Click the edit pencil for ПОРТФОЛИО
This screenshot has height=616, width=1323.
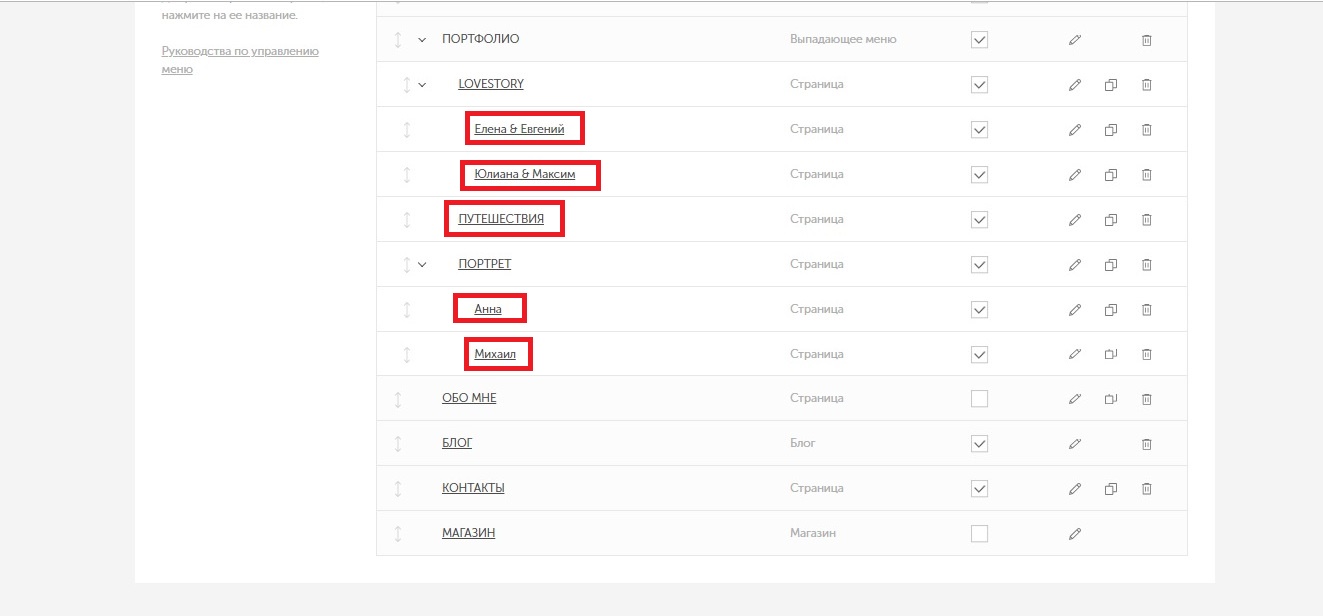click(1075, 40)
